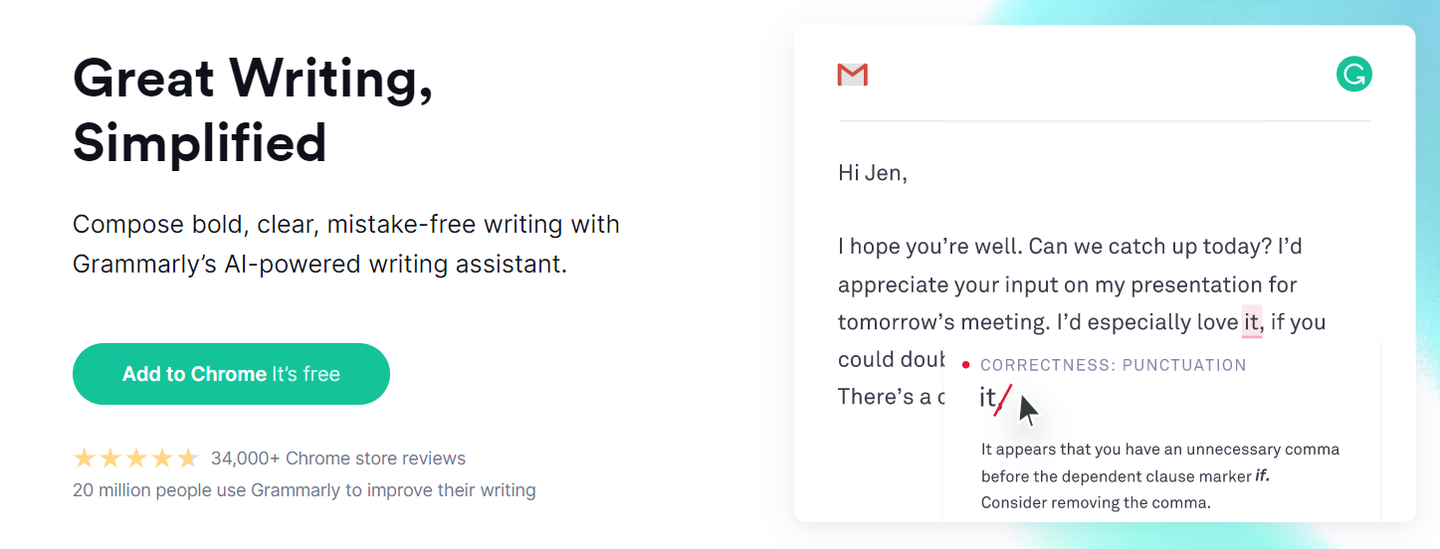
Task: Click the "20 million people use Grammarly" line
Action: (x=304, y=490)
